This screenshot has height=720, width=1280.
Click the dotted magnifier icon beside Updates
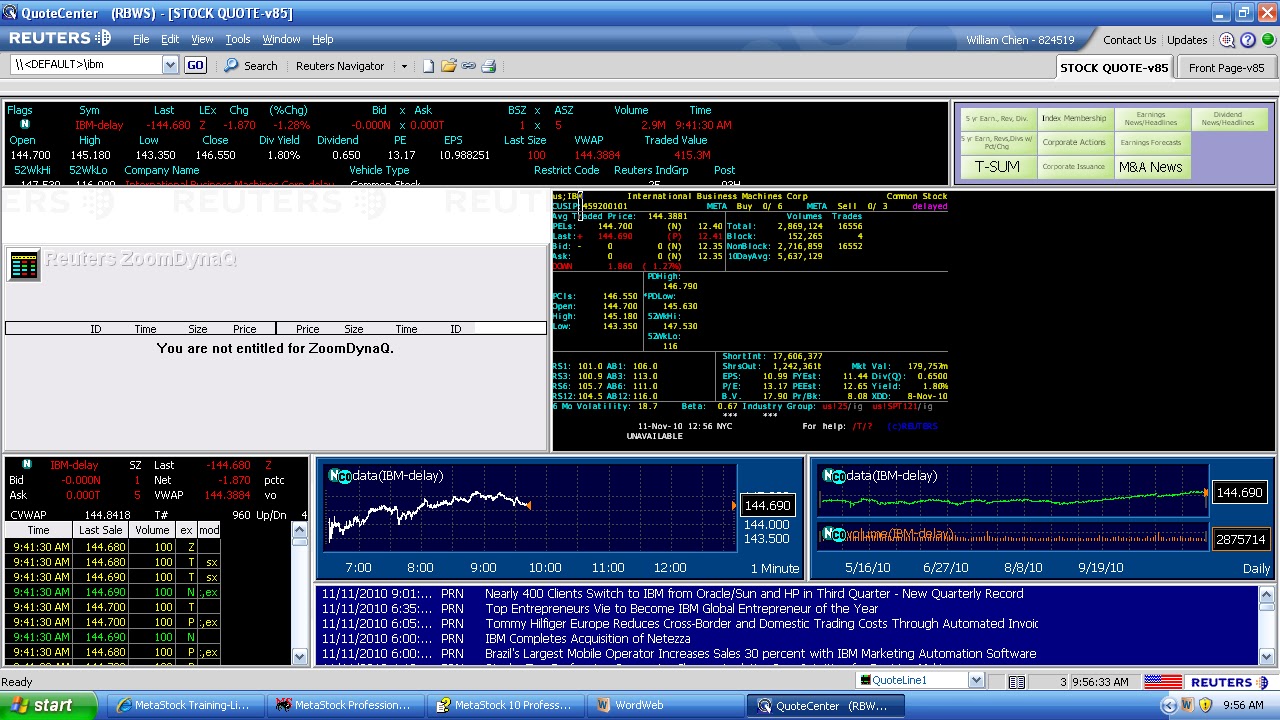tap(1227, 40)
